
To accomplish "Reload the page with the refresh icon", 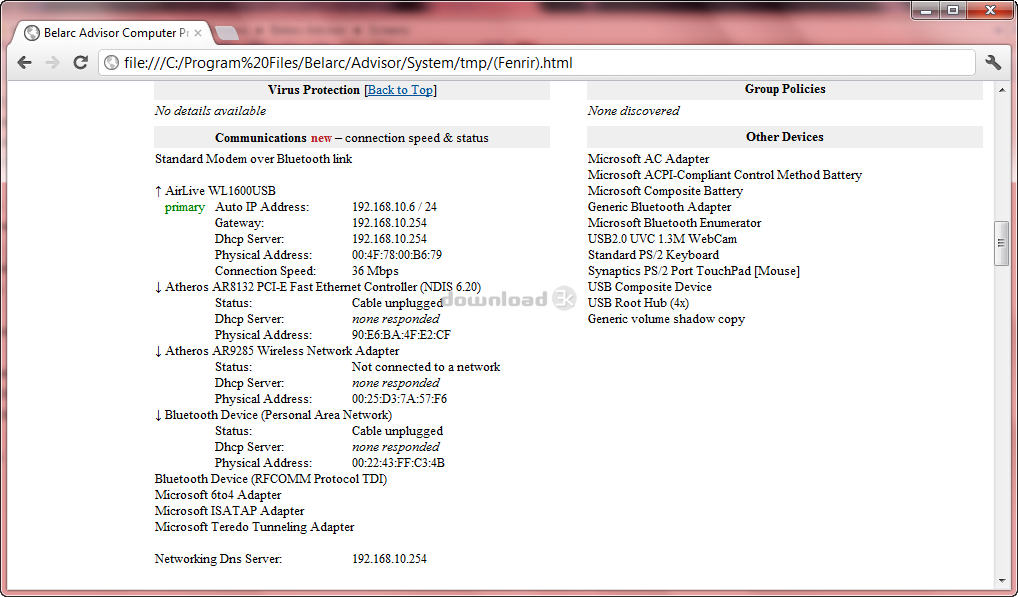I will [x=81, y=62].
